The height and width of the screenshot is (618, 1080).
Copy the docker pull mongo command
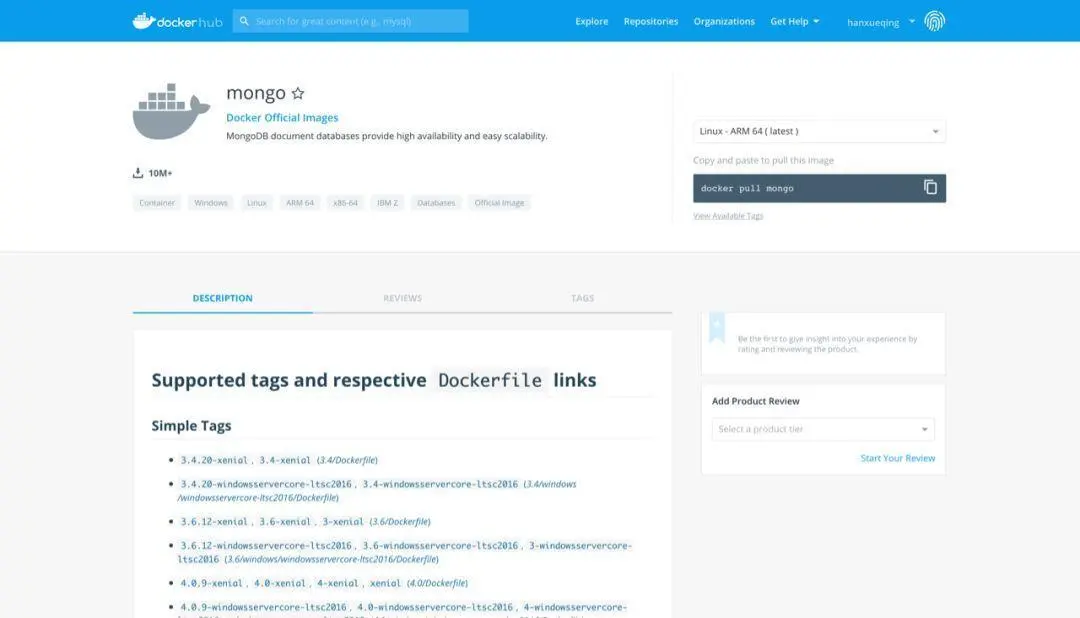[x=930, y=187]
